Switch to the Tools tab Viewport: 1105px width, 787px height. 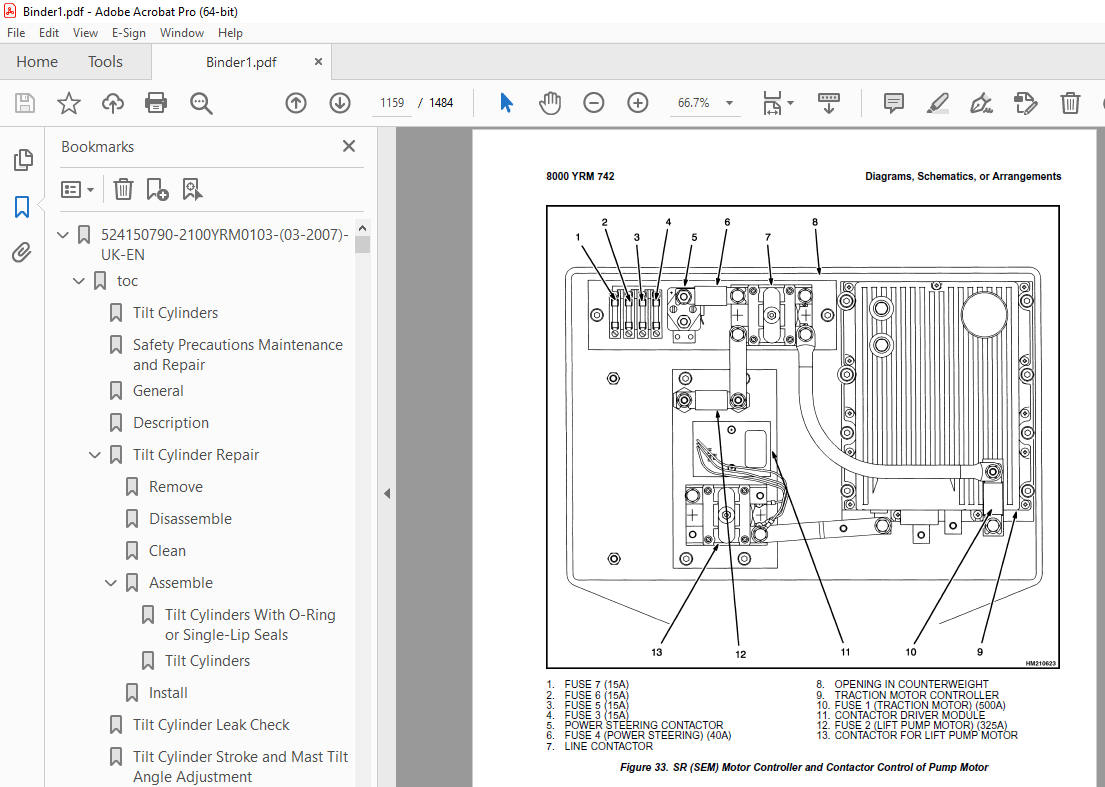105,62
